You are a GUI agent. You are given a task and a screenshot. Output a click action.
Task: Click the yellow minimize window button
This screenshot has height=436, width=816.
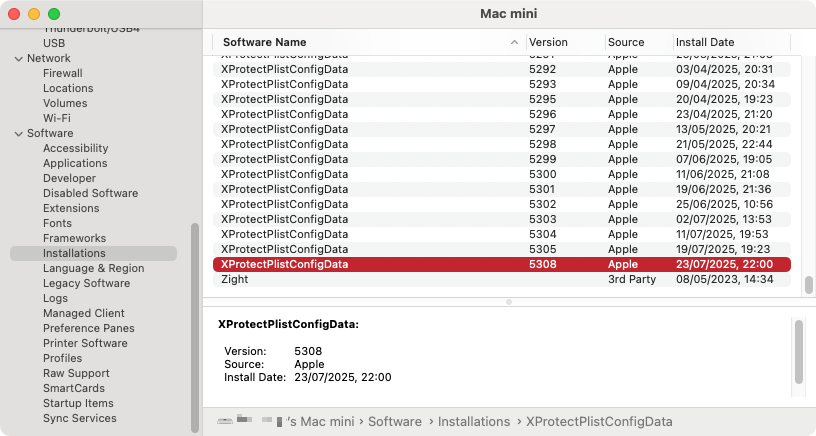pyautogui.click(x=34, y=14)
